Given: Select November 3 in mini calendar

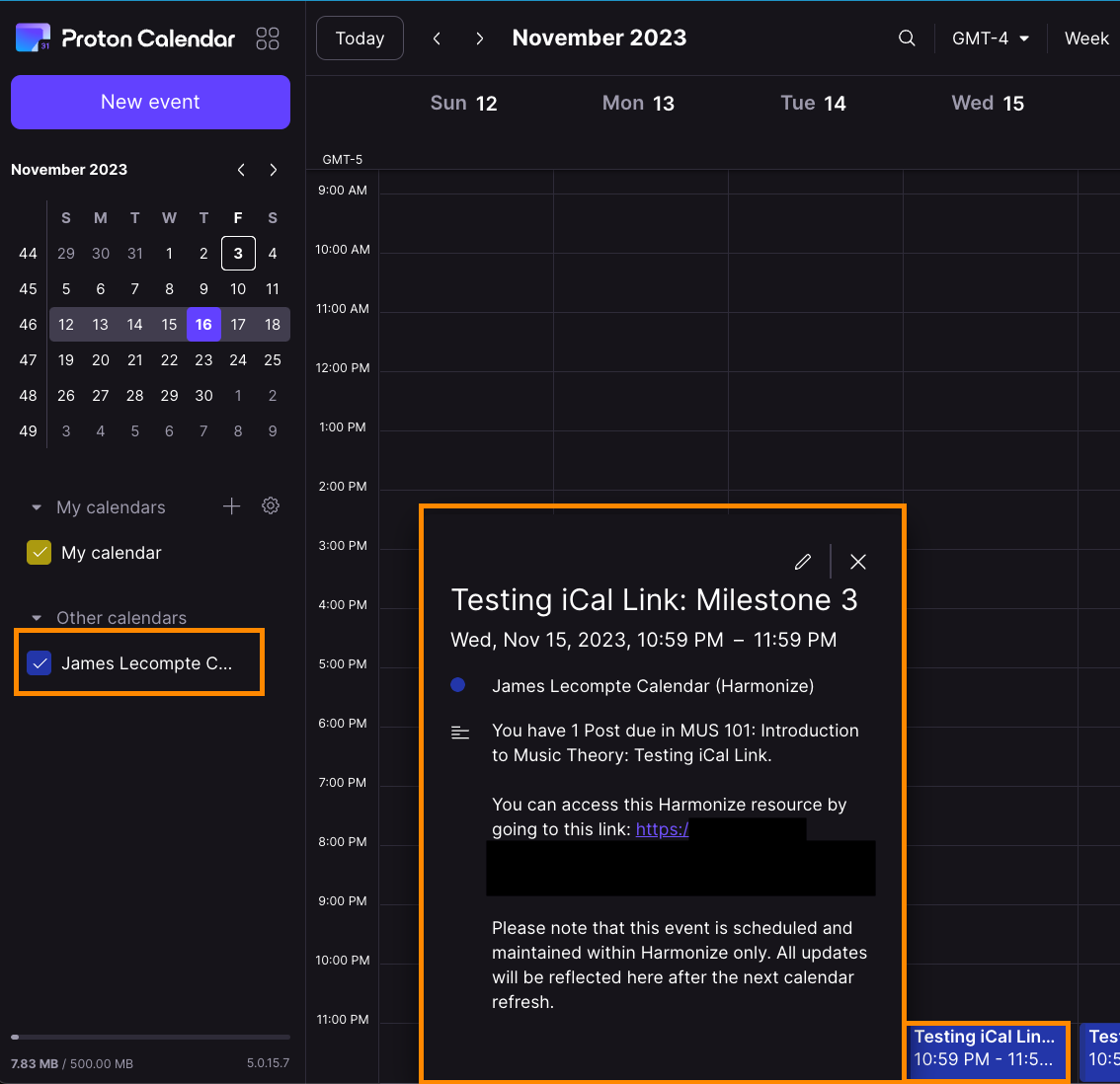Looking at the screenshot, I should click(x=238, y=254).
